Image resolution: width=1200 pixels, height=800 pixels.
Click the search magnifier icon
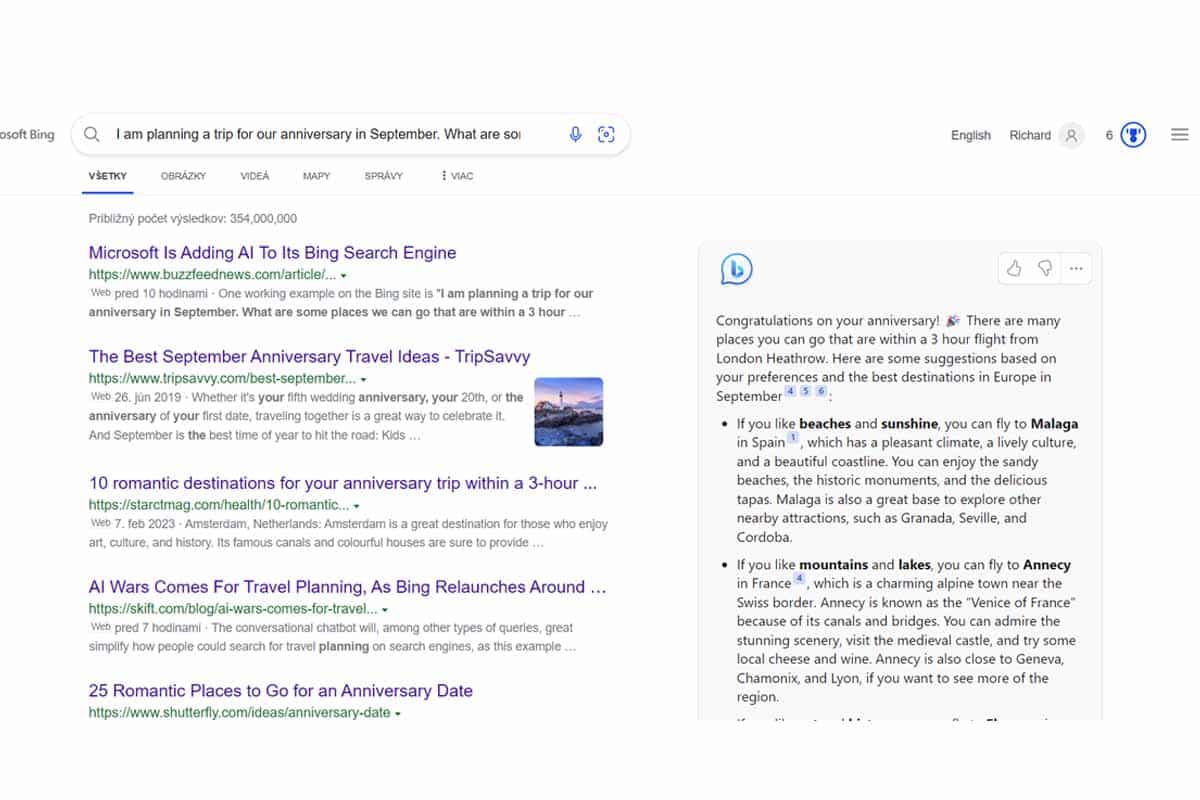[x=92, y=135]
